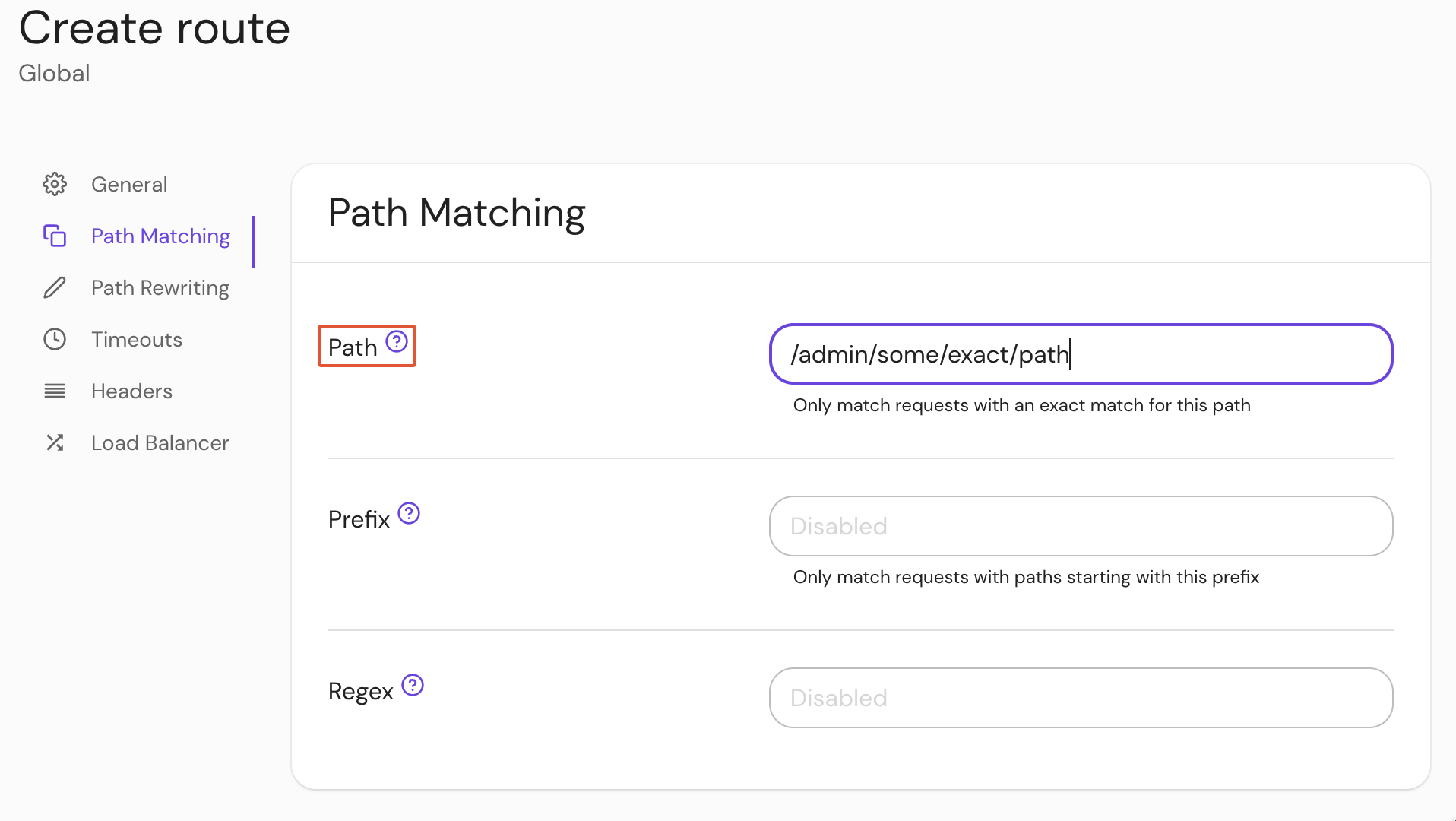Open the Path help tooltip icon
1456x821 pixels.
coord(396,341)
